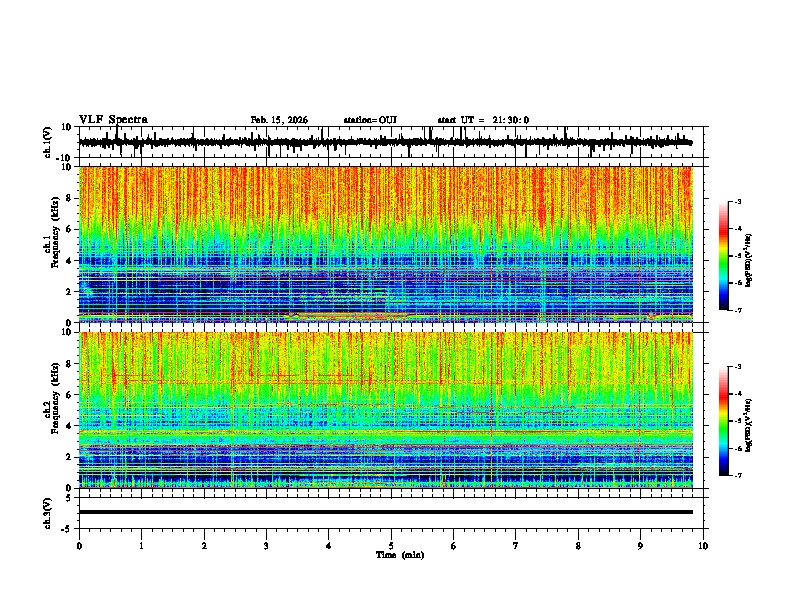
Task: Click the VLF Spectra title text
Action: pyautogui.click(x=113, y=120)
